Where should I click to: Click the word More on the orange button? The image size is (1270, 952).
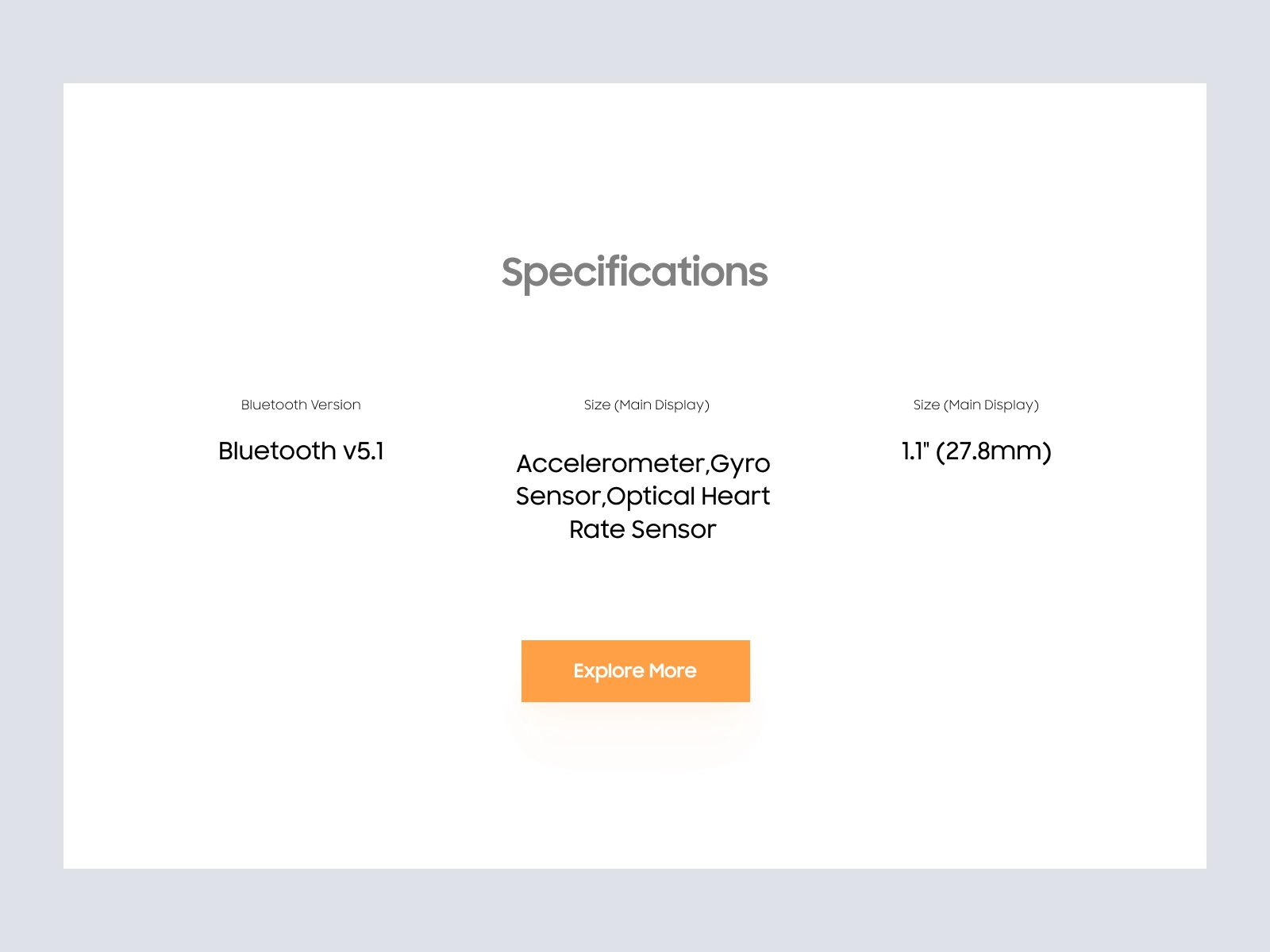(x=673, y=671)
